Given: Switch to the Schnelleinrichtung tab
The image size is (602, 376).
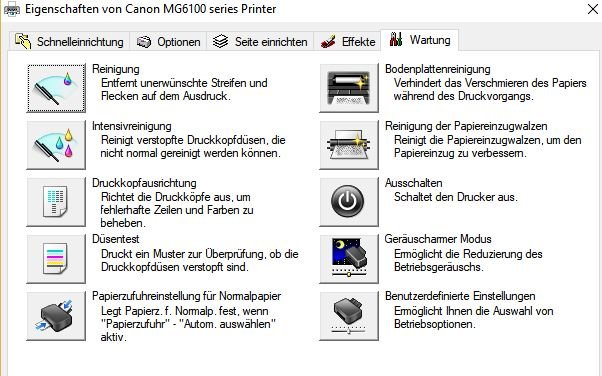Looking at the screenshot, I should [x=69, y=41].
